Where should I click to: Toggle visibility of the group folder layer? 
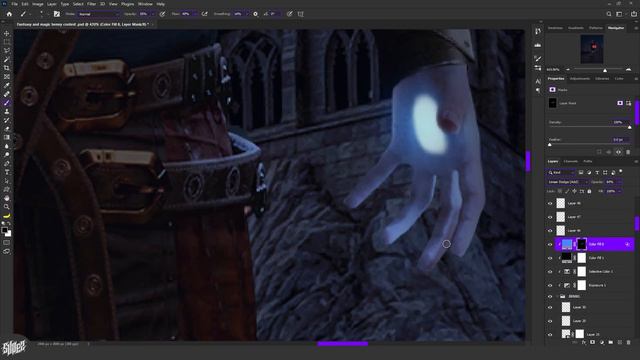(x=550, y=296)
